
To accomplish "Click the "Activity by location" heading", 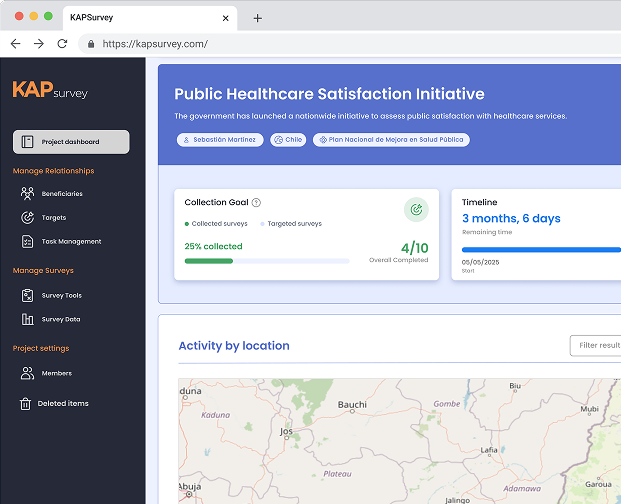I will 234,346.
